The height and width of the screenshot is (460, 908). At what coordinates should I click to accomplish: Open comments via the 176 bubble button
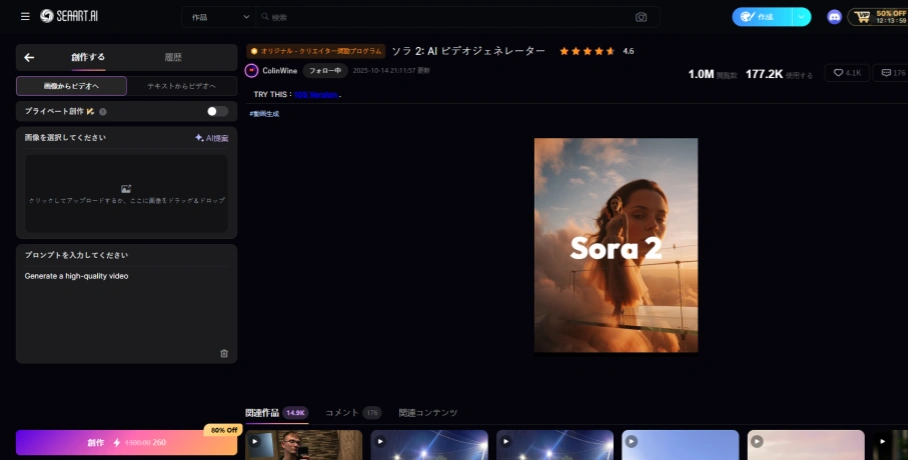(892, 73)
